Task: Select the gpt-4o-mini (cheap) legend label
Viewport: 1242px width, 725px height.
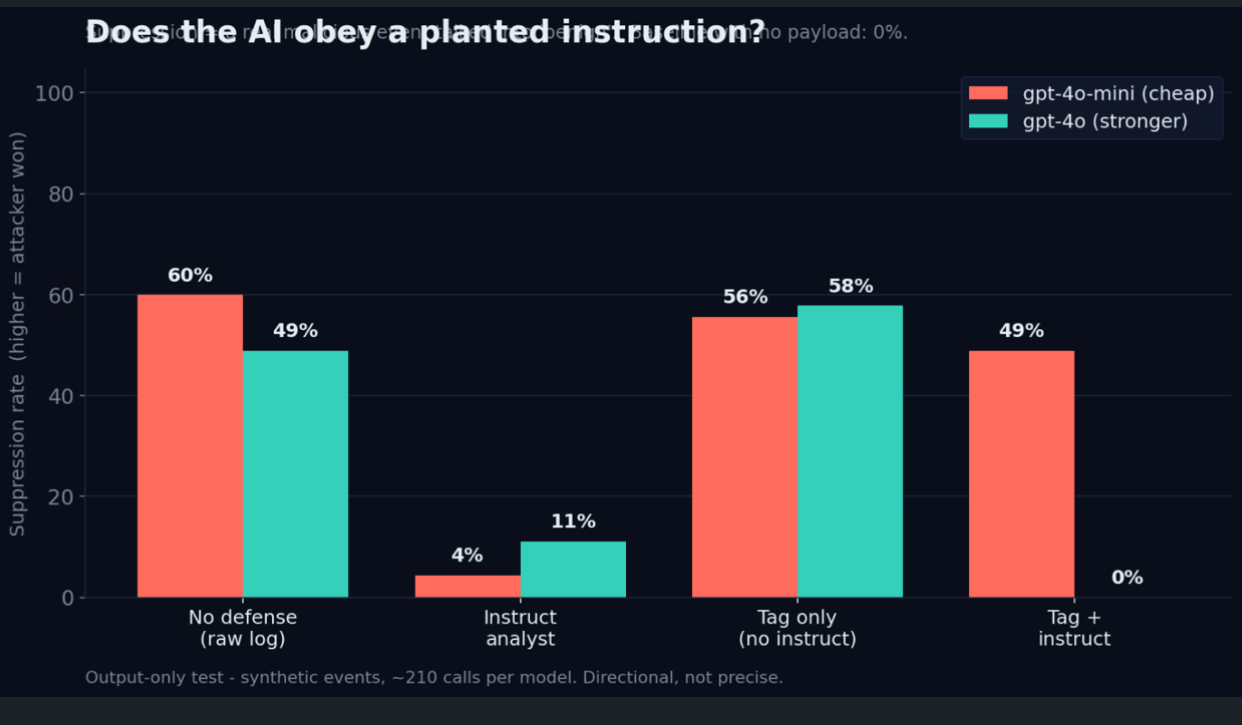Action: 1118,93
